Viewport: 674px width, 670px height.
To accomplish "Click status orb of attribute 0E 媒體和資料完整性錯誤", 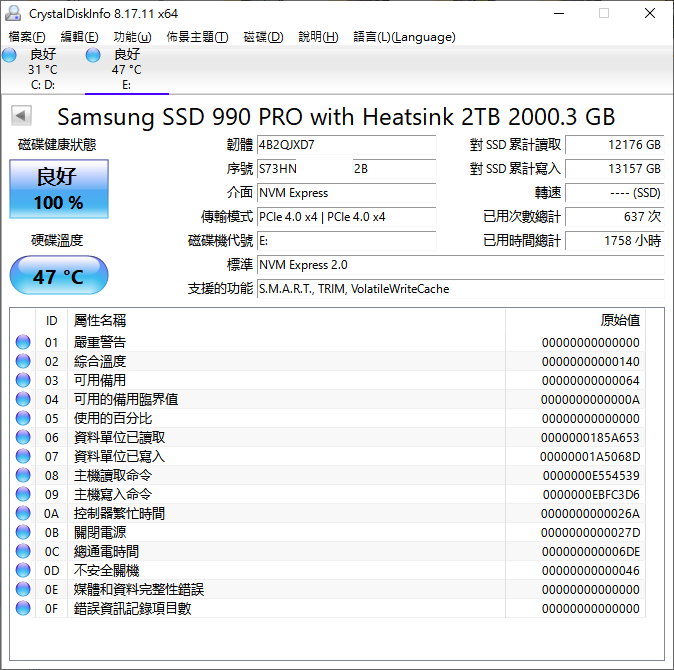I will pos(23,589).
